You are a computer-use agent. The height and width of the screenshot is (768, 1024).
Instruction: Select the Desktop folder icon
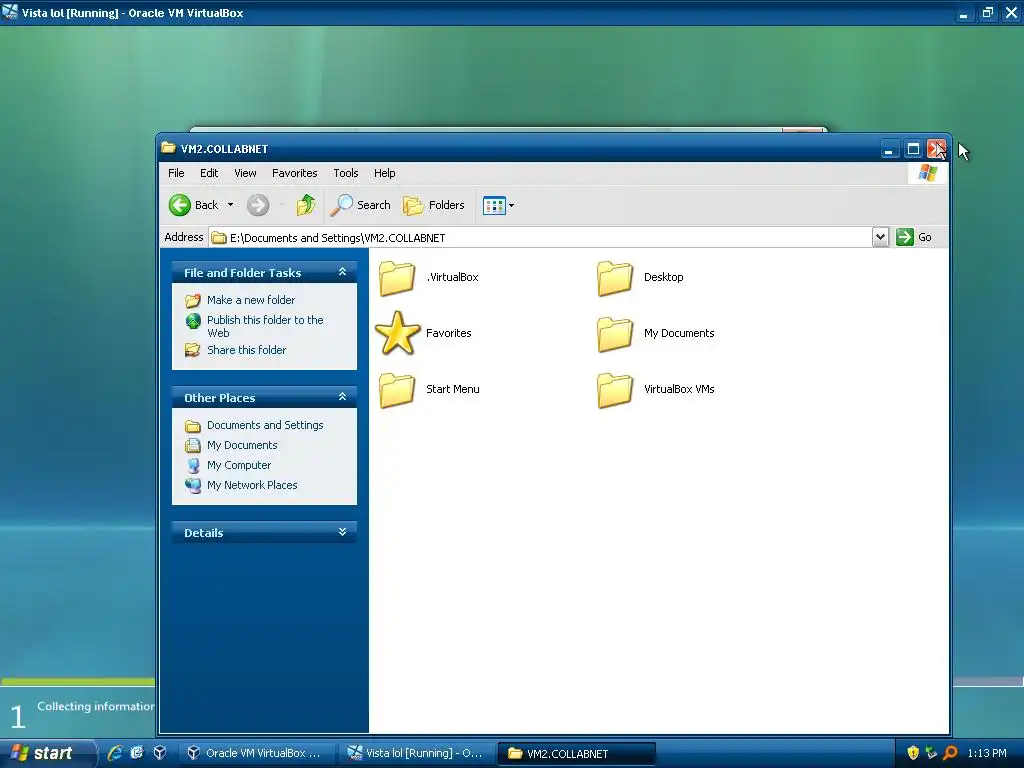tap(615, 278)
